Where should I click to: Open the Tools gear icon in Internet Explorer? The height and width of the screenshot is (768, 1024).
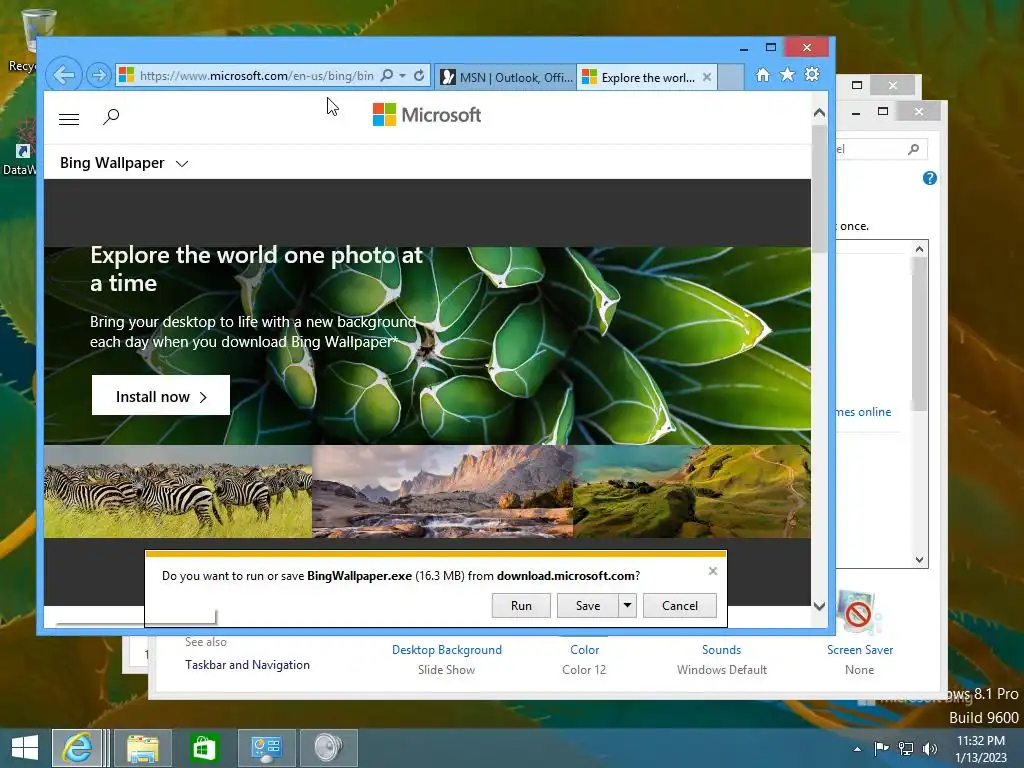pyautogui.click(x=812, y=74)
